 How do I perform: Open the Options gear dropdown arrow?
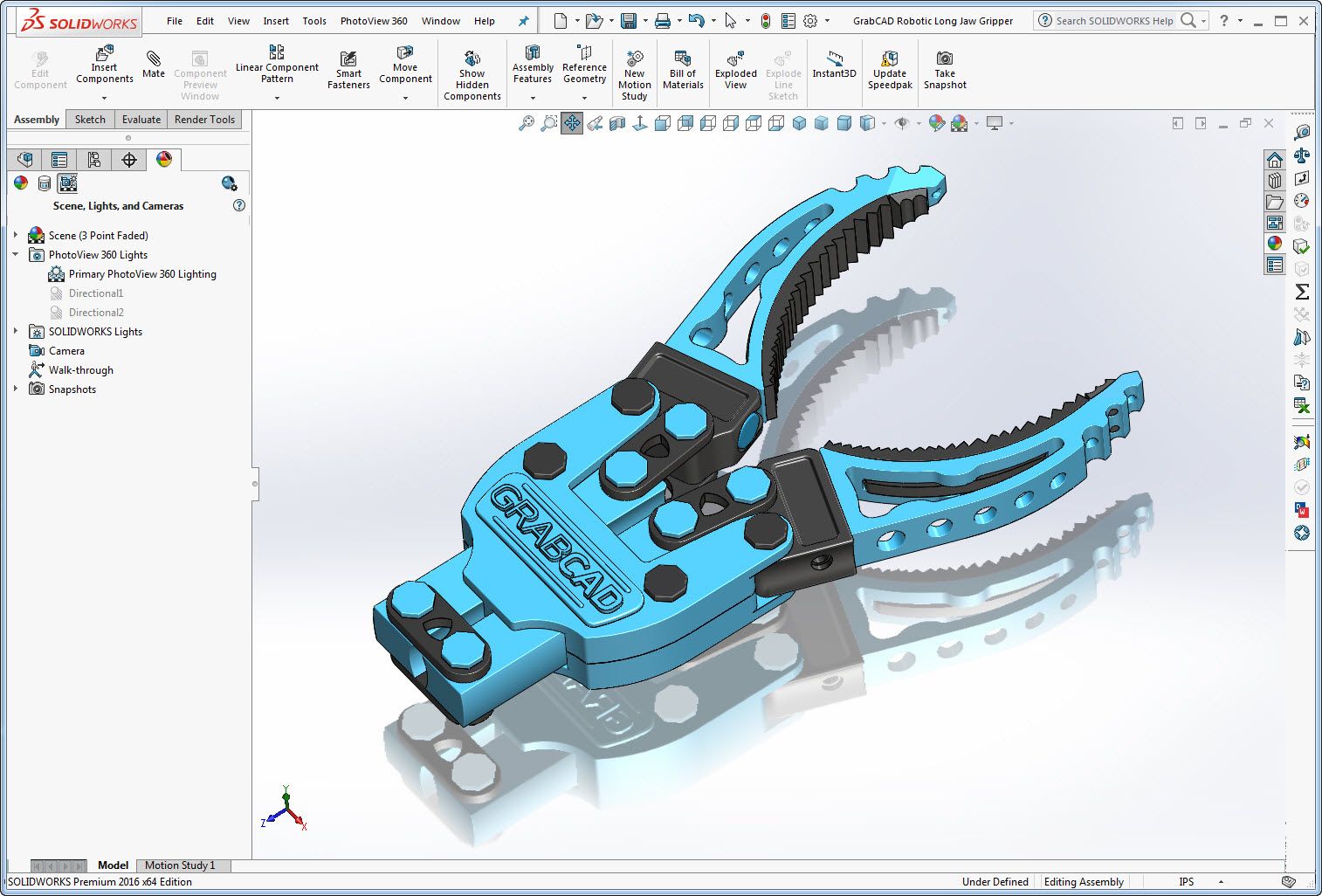827,21
